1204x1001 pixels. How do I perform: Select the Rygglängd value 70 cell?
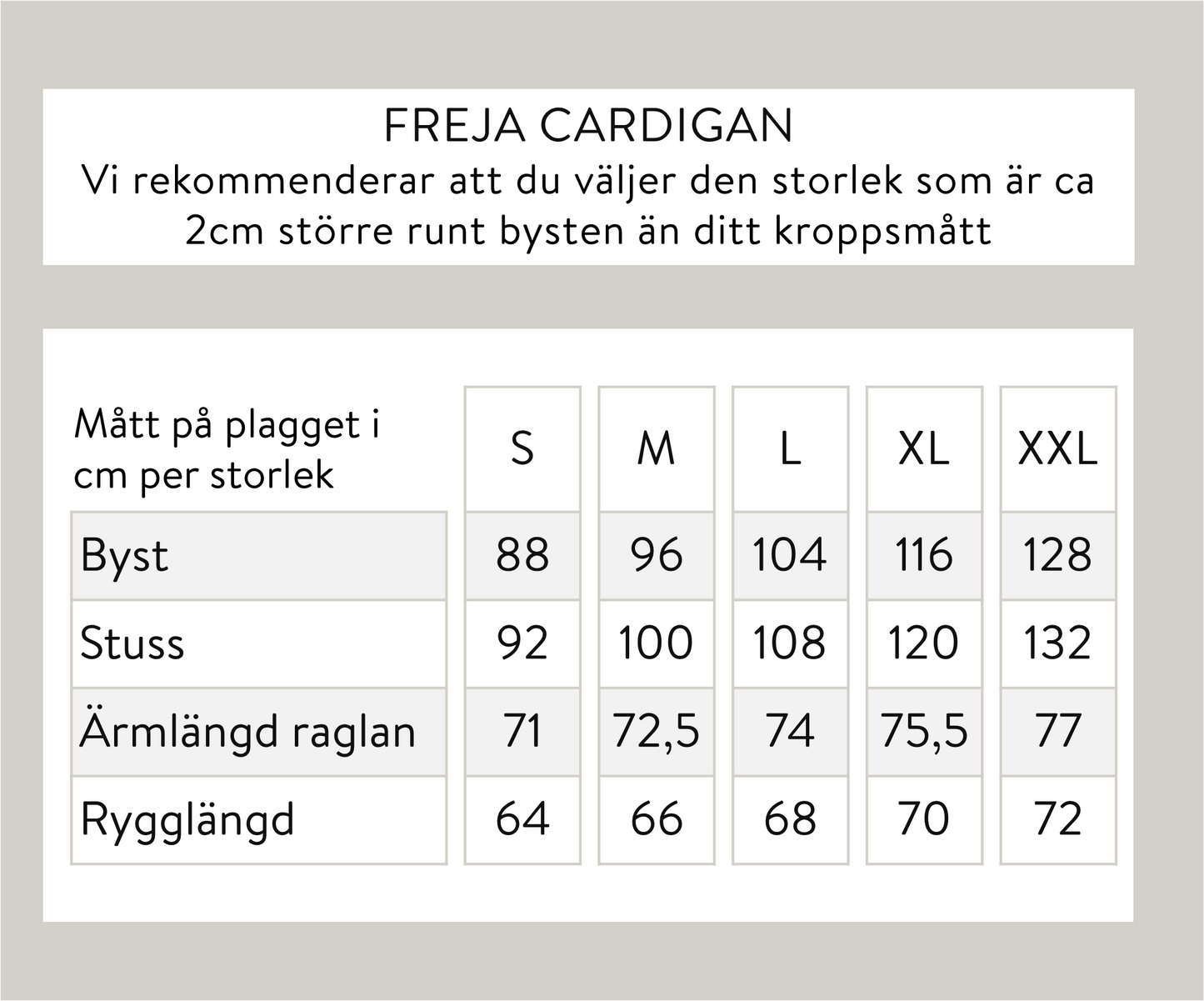coord(924,820)
